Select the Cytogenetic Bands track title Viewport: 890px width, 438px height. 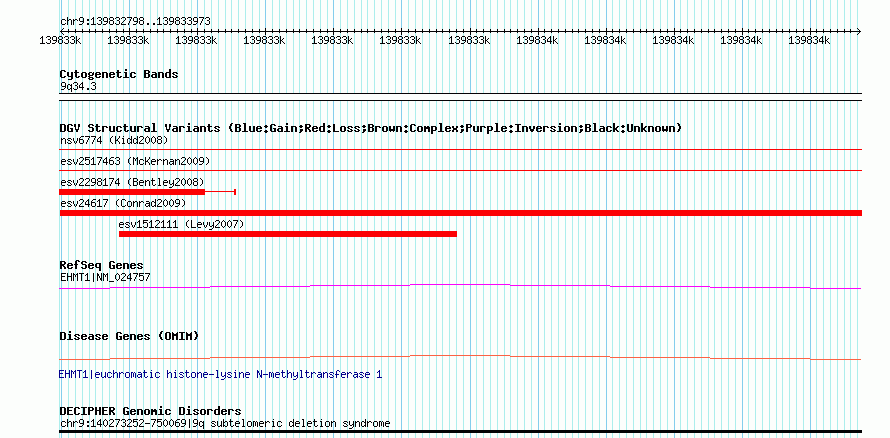point(119,74)
